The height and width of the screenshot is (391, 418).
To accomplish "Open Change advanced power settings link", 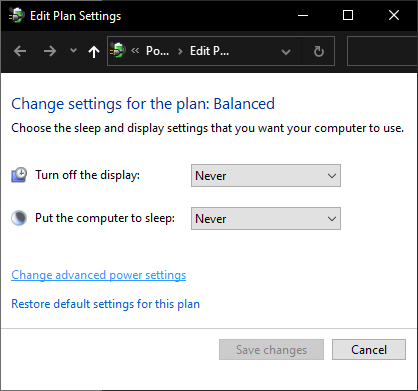I will click(99, 275).
